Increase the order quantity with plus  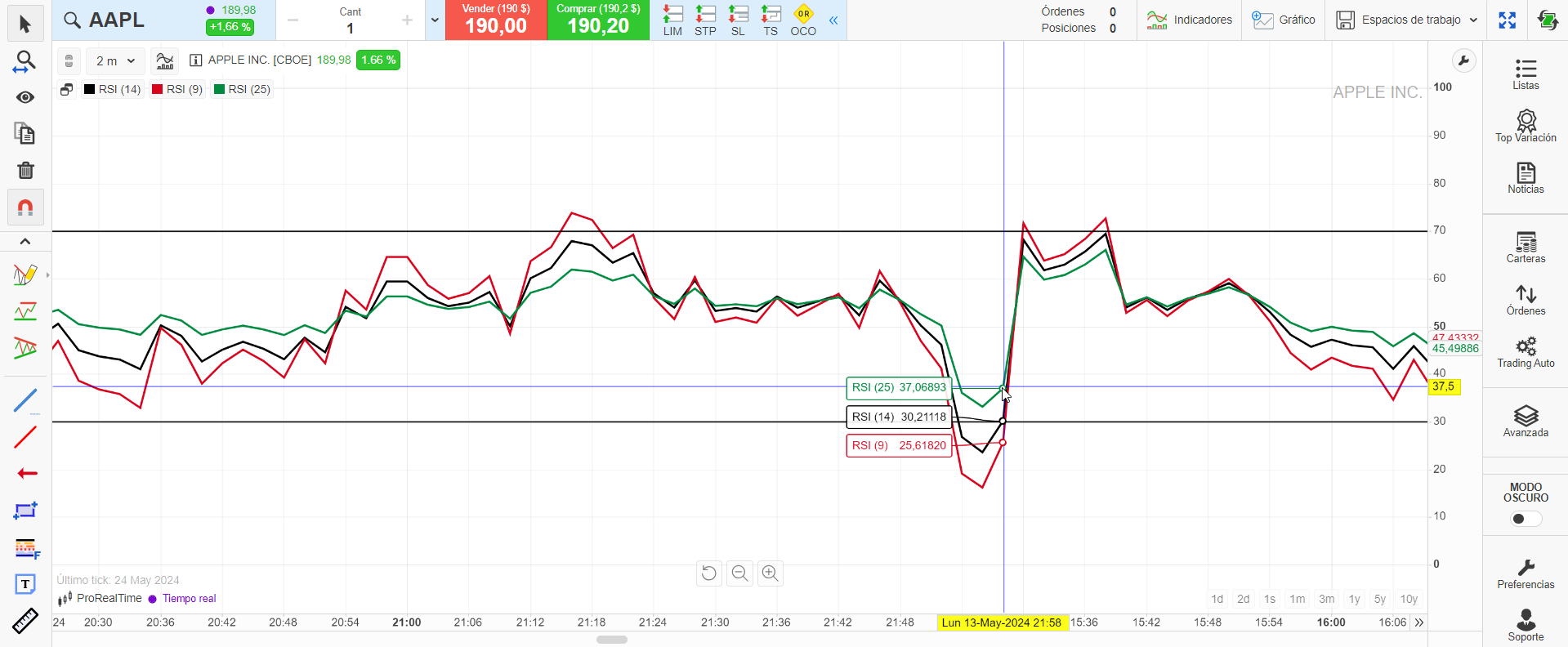(407, 20)
